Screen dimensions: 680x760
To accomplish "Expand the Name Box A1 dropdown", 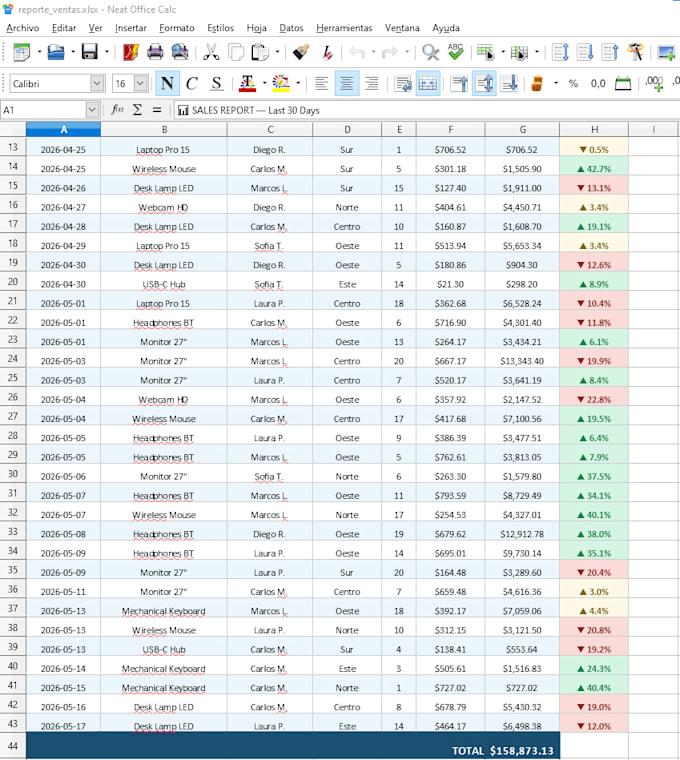I will [92, 110].
